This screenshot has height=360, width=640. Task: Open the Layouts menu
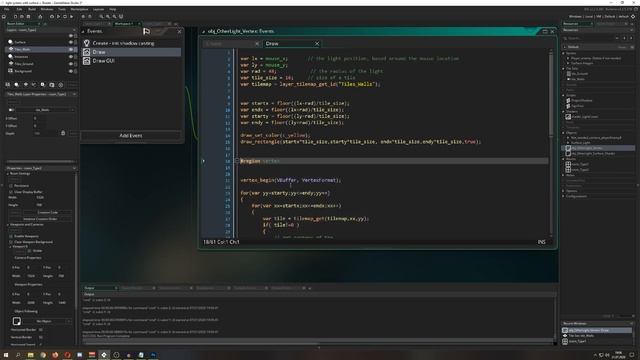98,9
